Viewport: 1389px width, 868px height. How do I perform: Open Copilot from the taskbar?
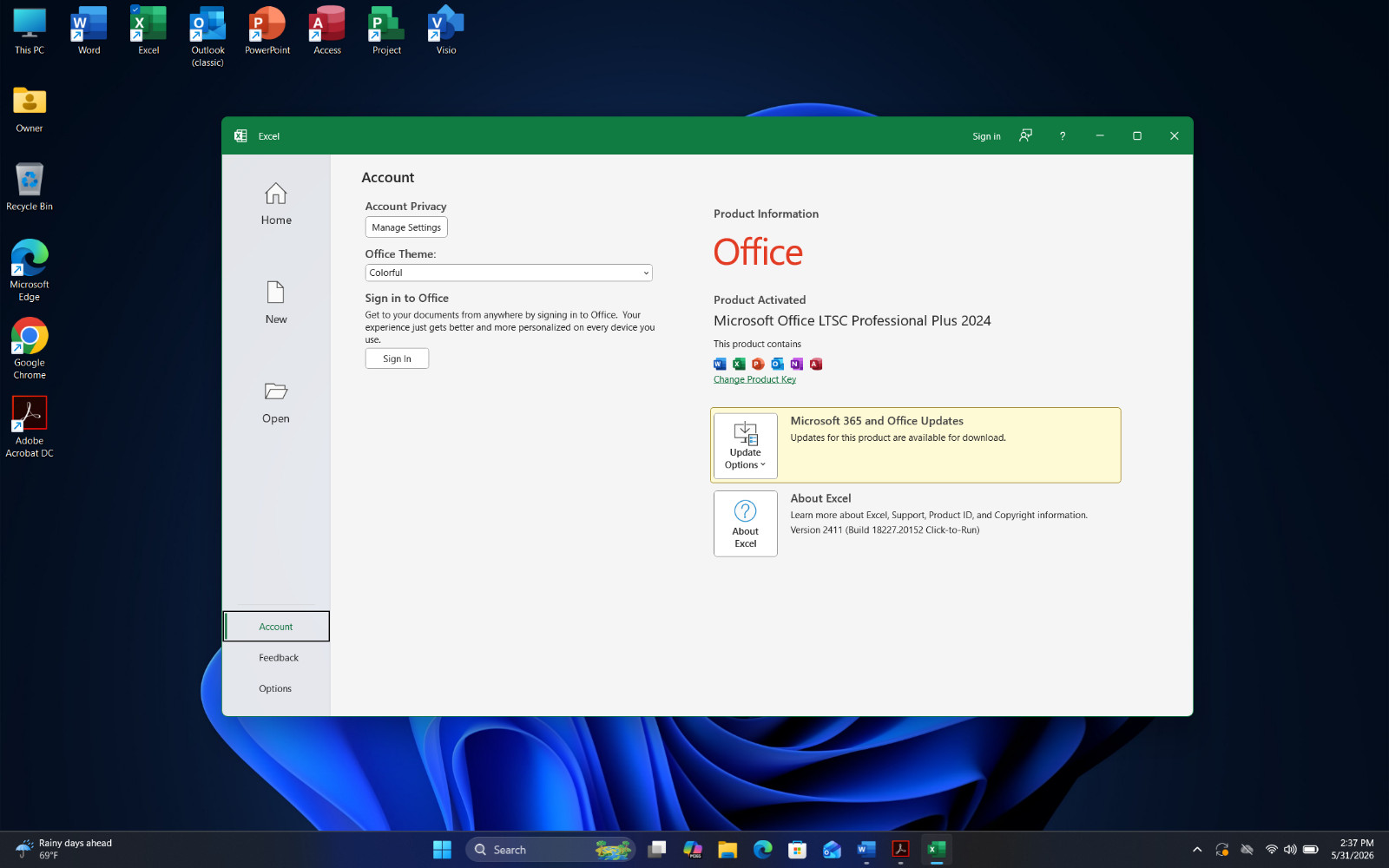[693, 850]
